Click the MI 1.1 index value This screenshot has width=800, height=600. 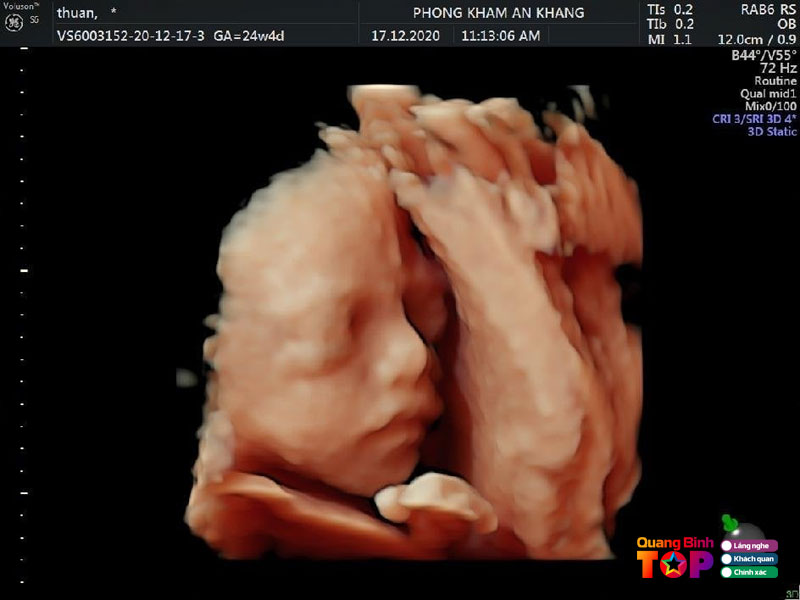pyautogui.click(x=670, y=39)
